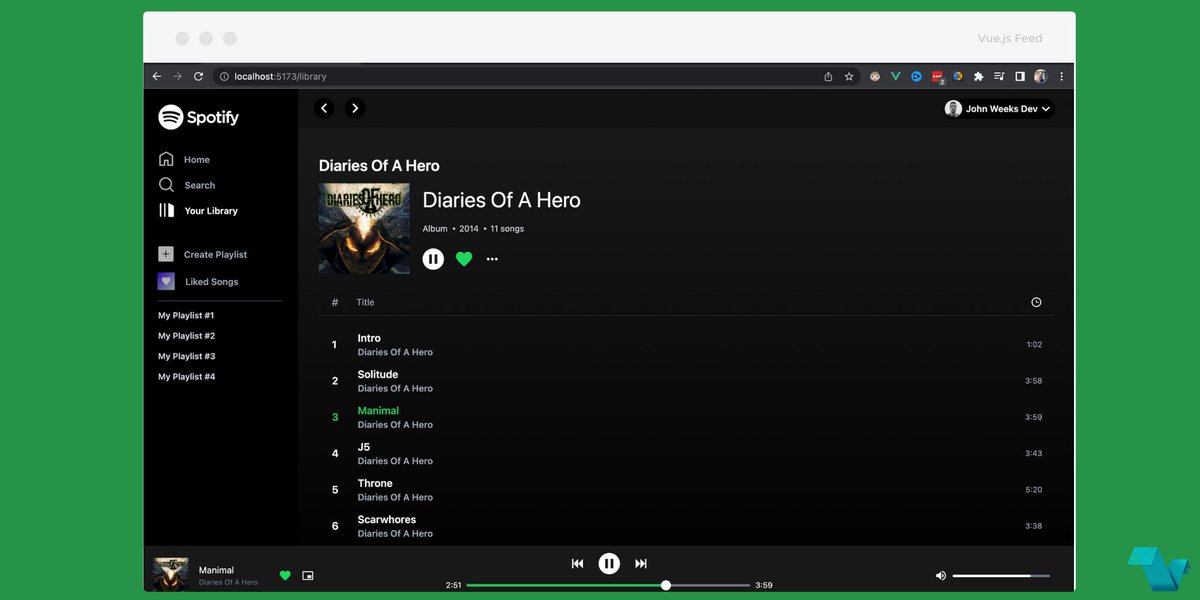The height and width of the screenshot is (600, 1200).
Task: Open My Playlist #4
Action: tap(186, 377)
